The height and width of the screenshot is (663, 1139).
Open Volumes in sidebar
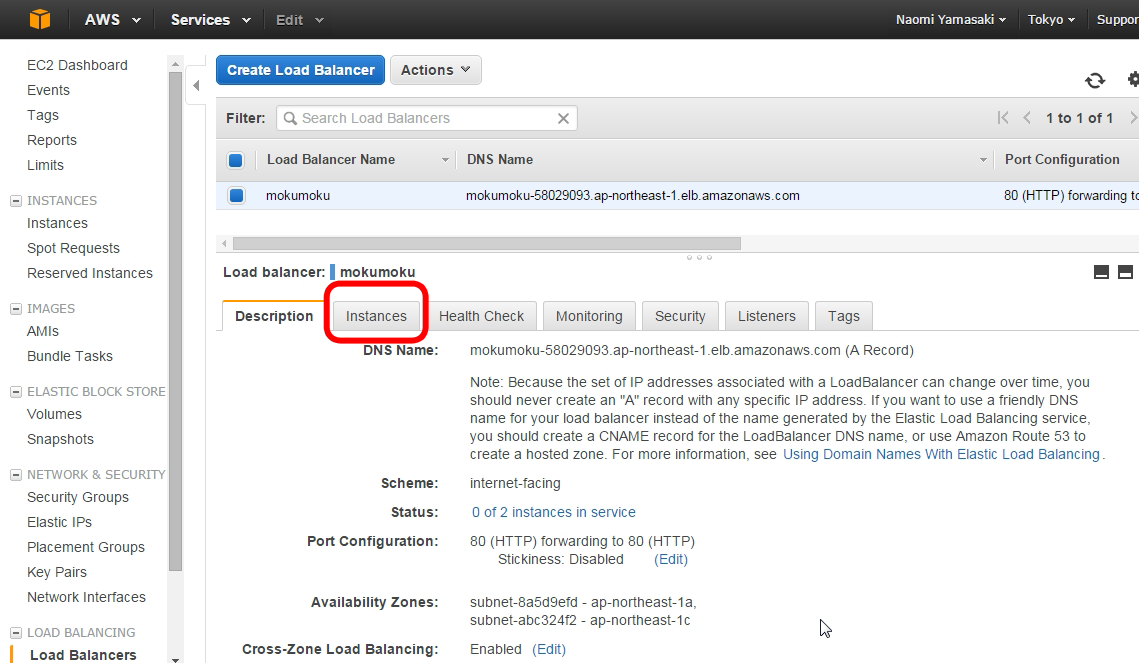(x=54, y=414)
